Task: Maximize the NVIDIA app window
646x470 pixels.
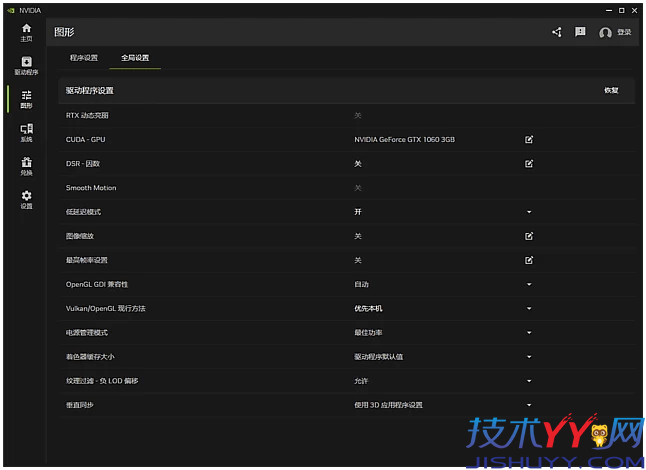Action: (x=622, y=11)
